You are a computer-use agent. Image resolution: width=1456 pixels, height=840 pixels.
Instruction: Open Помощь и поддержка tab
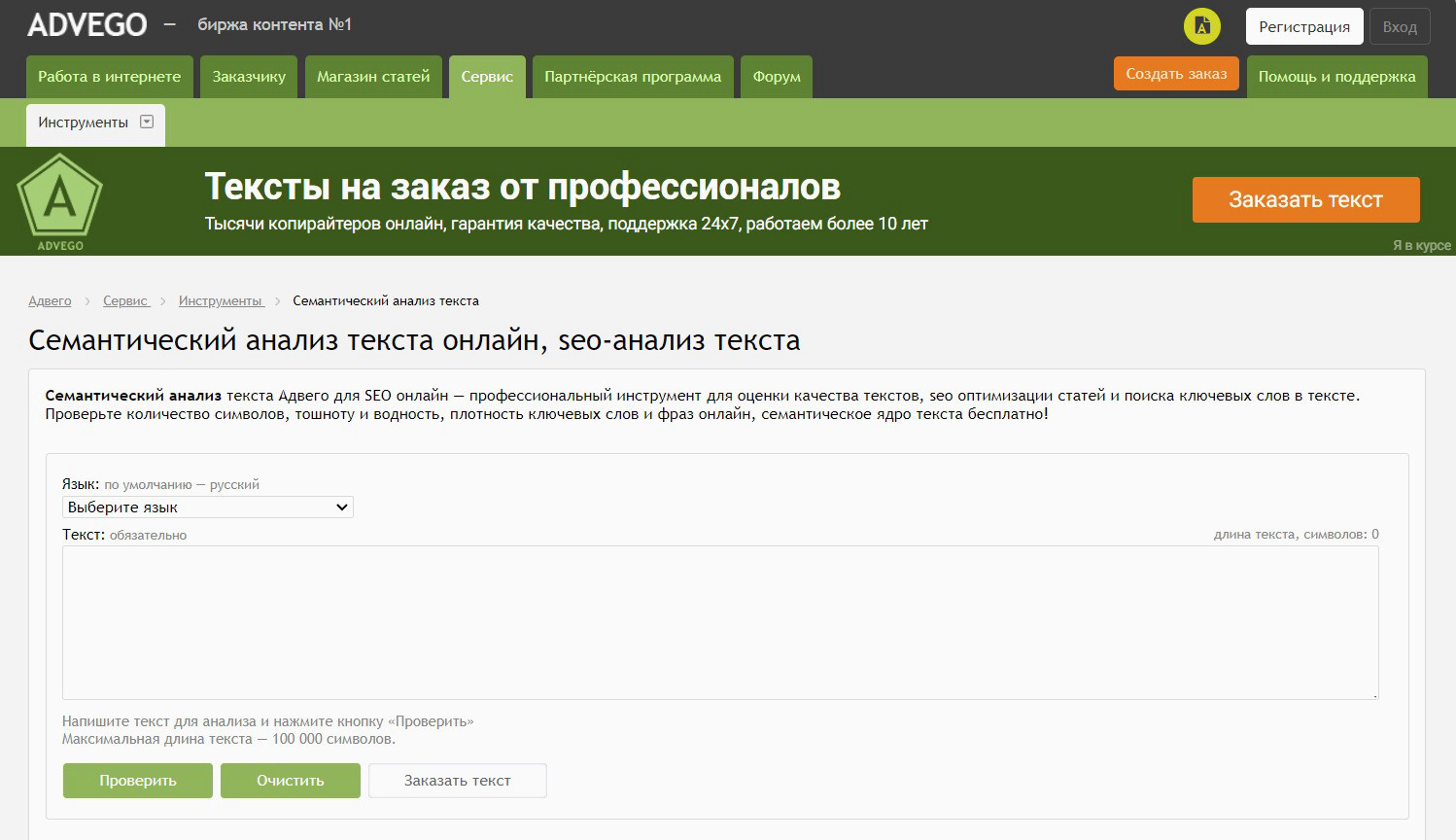1336,77
